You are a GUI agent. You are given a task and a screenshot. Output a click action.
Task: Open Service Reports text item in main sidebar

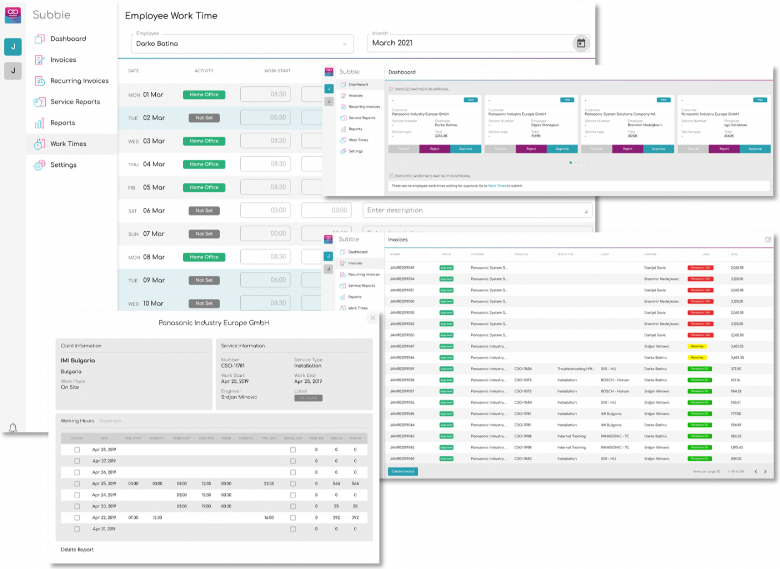(75, 102)
